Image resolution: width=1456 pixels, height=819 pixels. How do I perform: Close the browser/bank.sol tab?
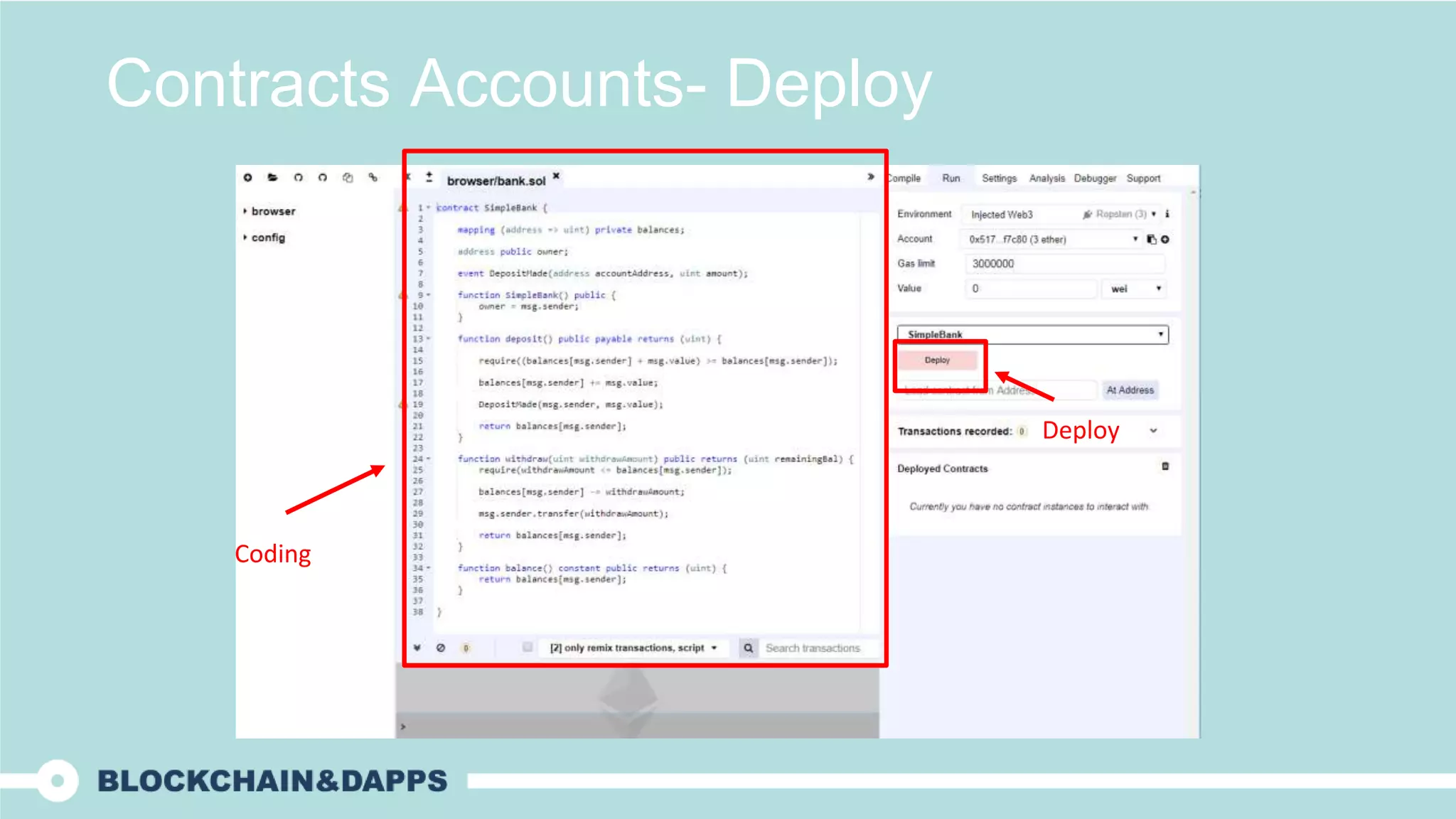click(556, 175)
